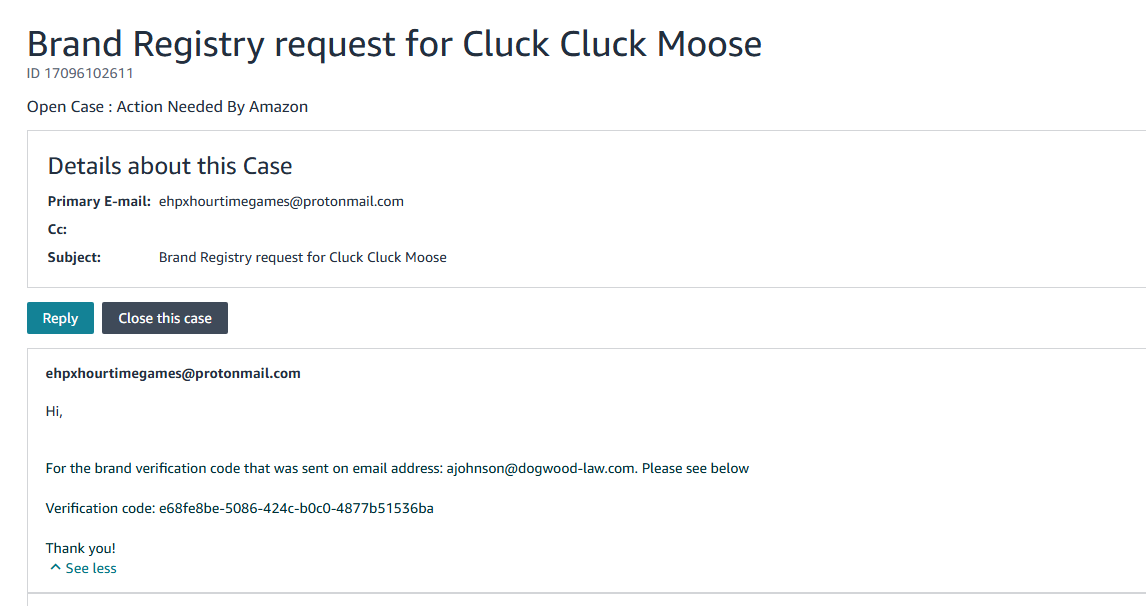Click the primary e-mail address value
The width and height of the screenshot is (1146, 606).
(281, 201)
